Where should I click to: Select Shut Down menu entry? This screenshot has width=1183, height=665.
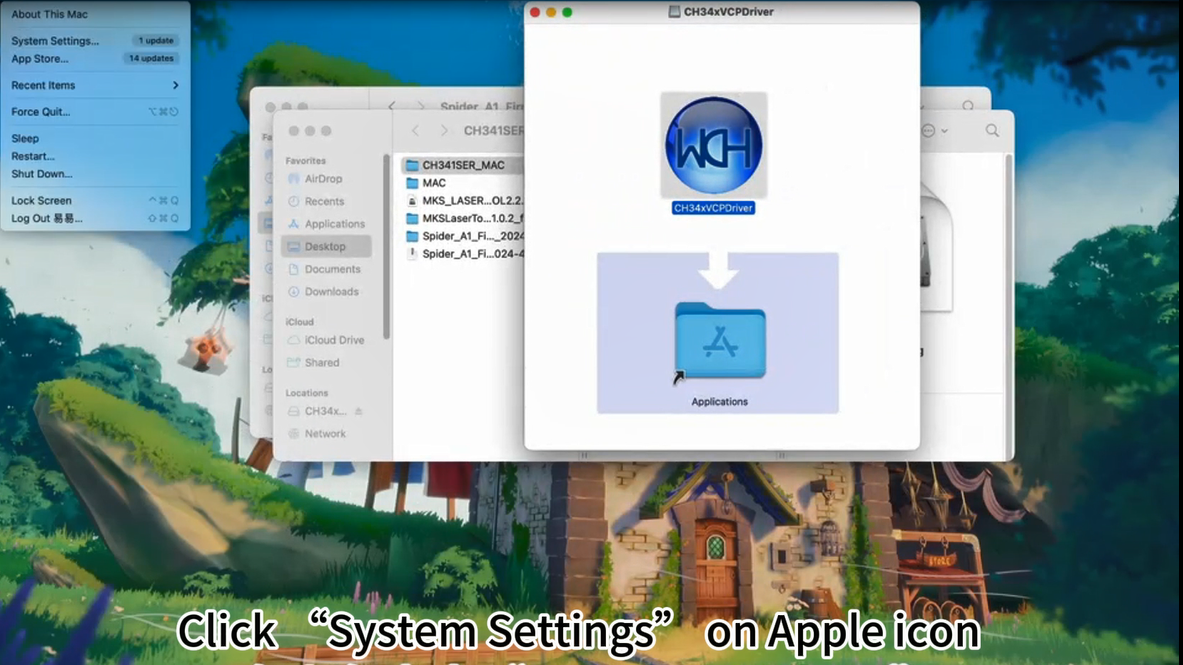41,174
